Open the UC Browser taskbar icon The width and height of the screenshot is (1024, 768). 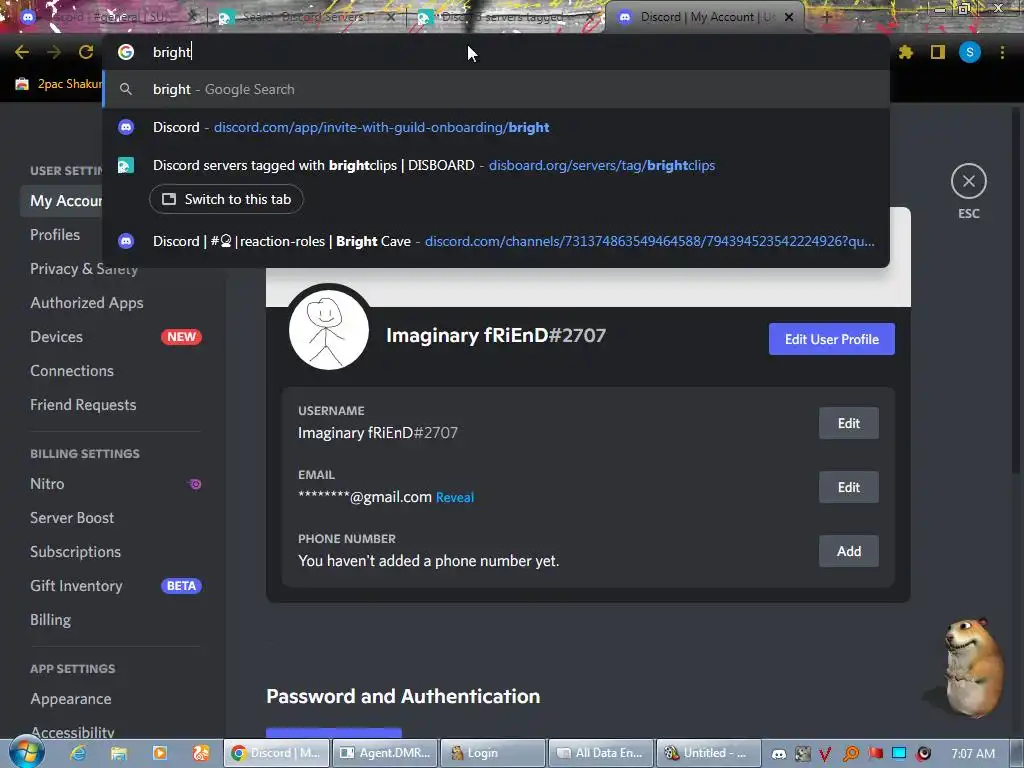[200, 753]
